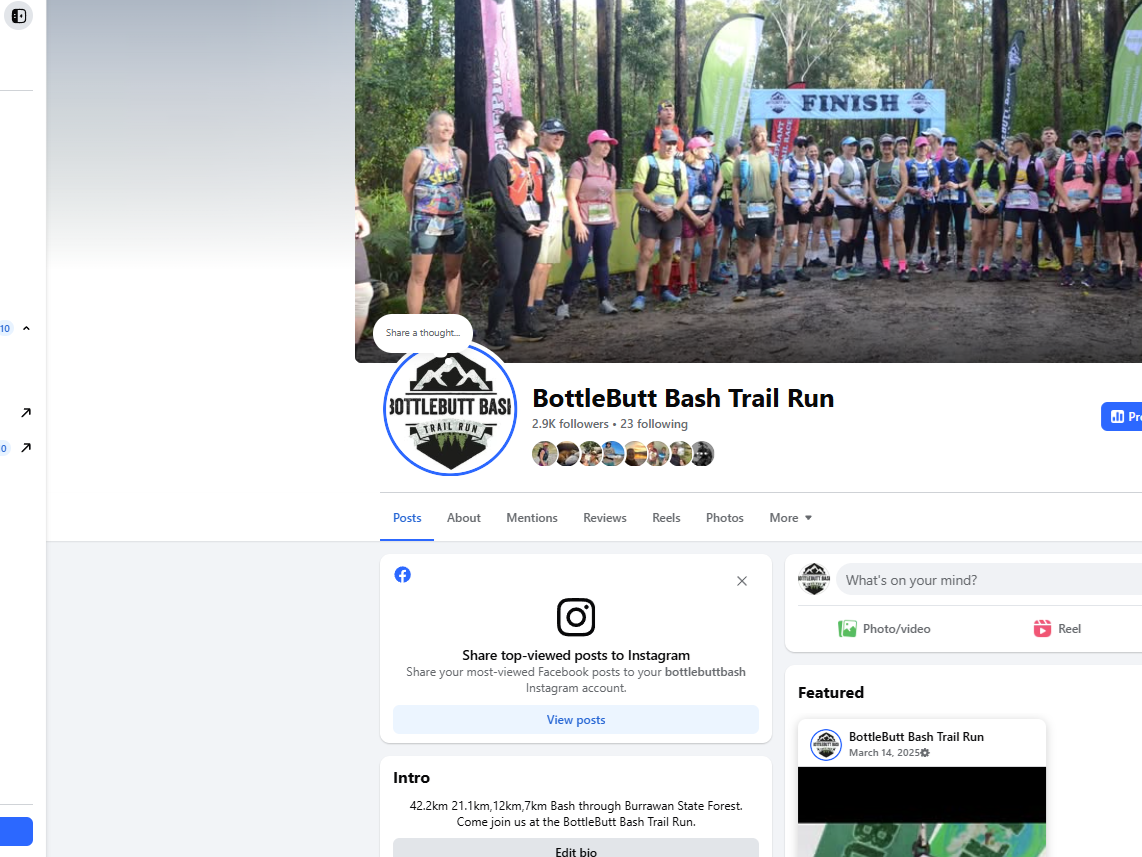Image resolution: width=1142 pixels, height=857 pixels.
Task: Collapse the left sidebar chevron next to 10
Action: pyautogui.click(x=26, y=328)
